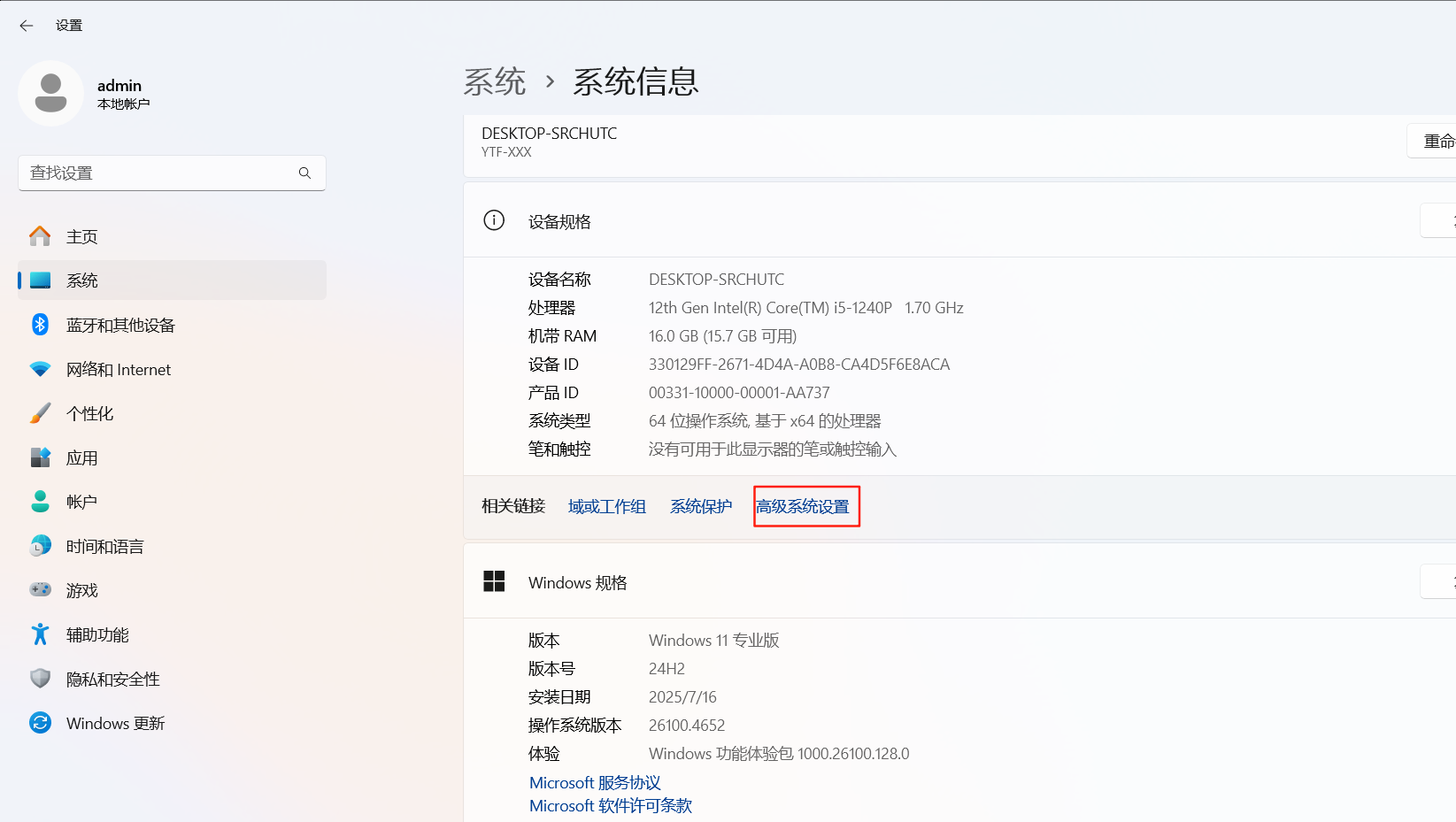Click the DESKTOP-SRCHUTC name at the top of the page

[x=550, y=134]
